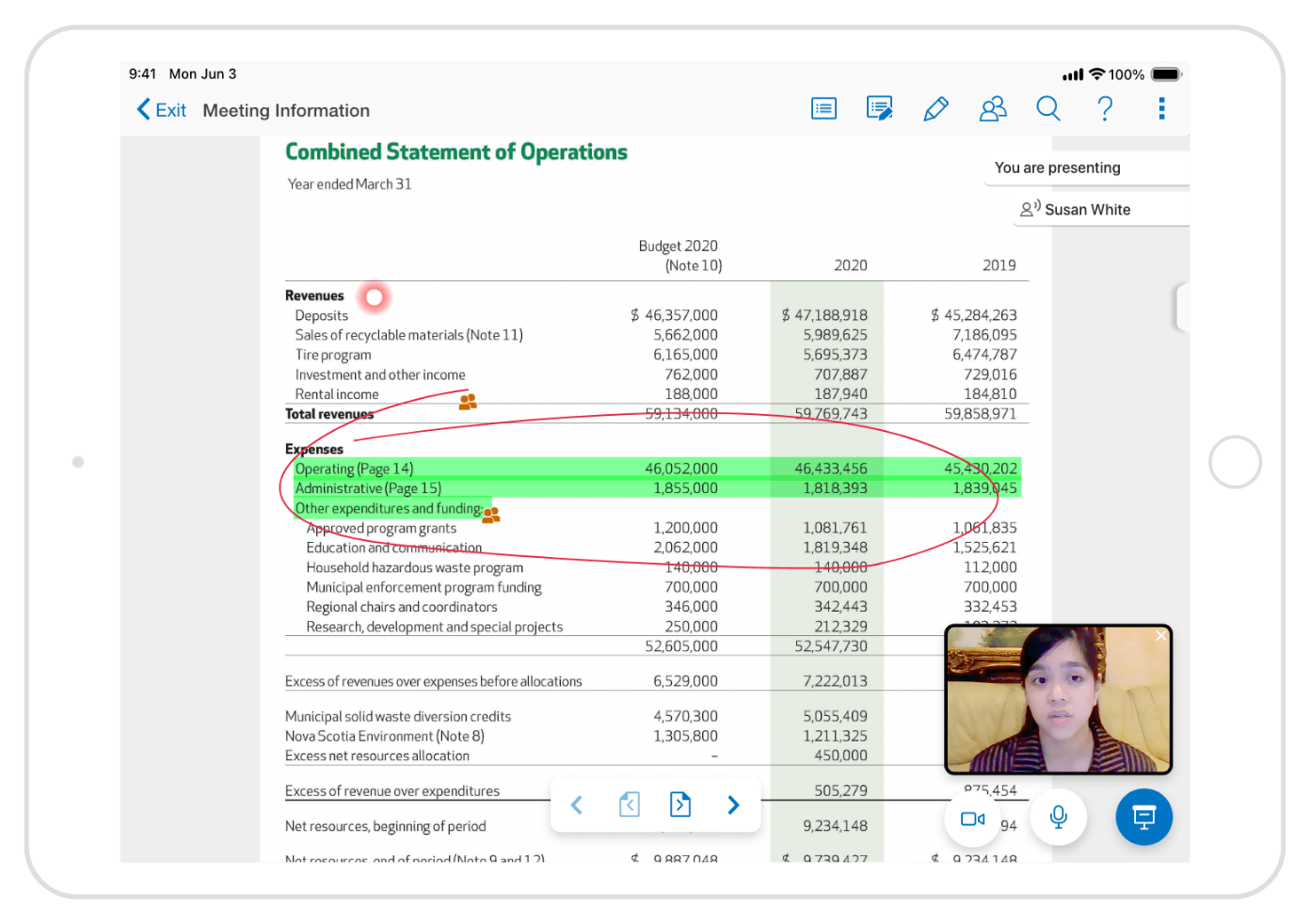Open the three-dot more options menu
The height and width of the screenshot is (924, 1310).
(x=1161, y=109)
